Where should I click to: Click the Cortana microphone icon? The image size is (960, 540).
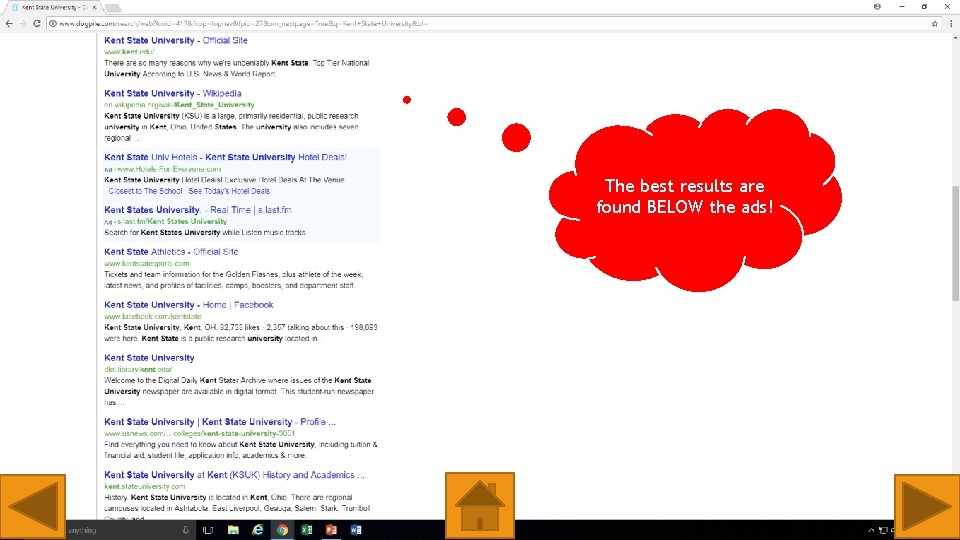coord(186,530)
